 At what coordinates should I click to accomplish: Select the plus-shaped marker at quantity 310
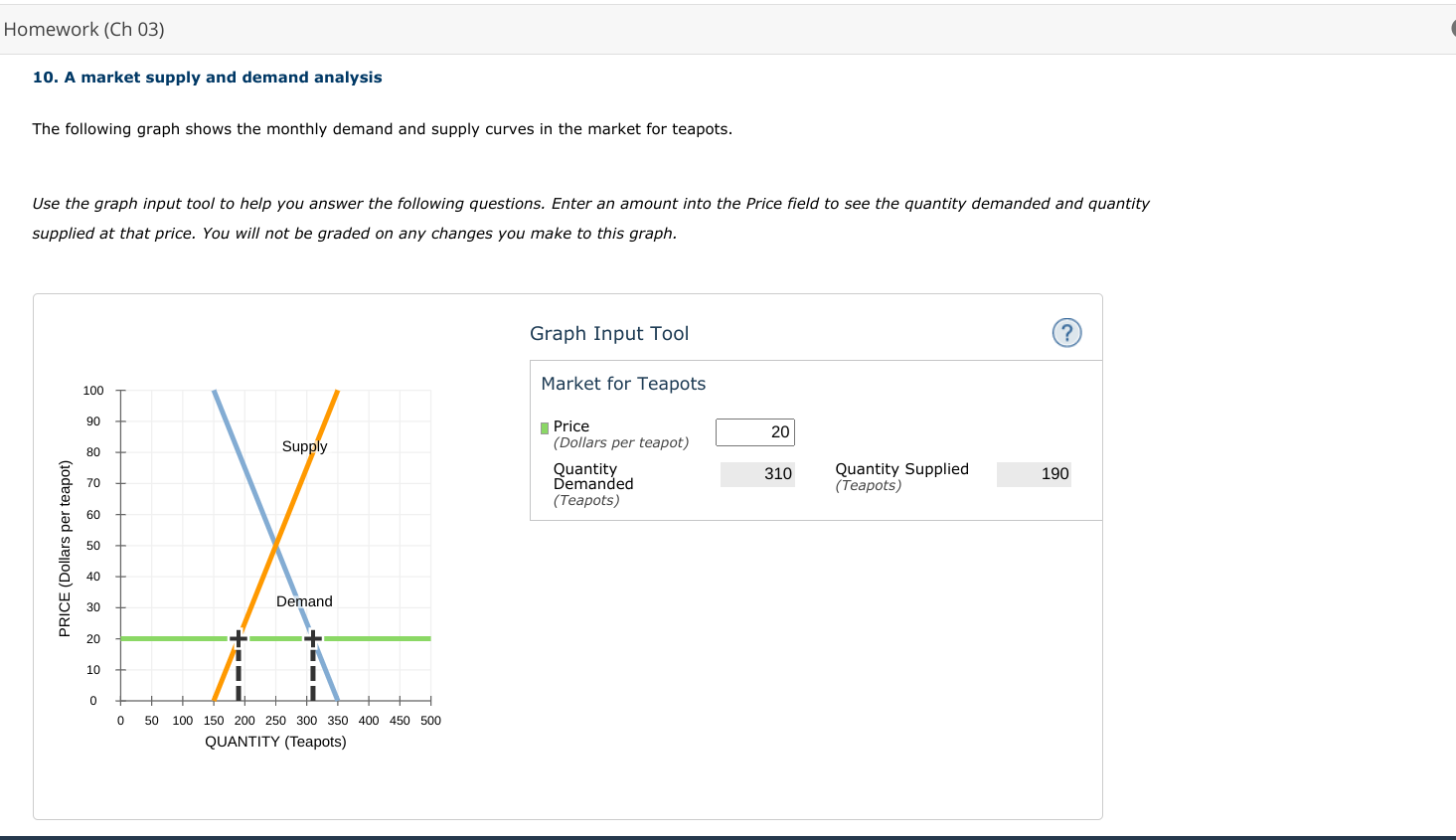click(x=312, y=636)
